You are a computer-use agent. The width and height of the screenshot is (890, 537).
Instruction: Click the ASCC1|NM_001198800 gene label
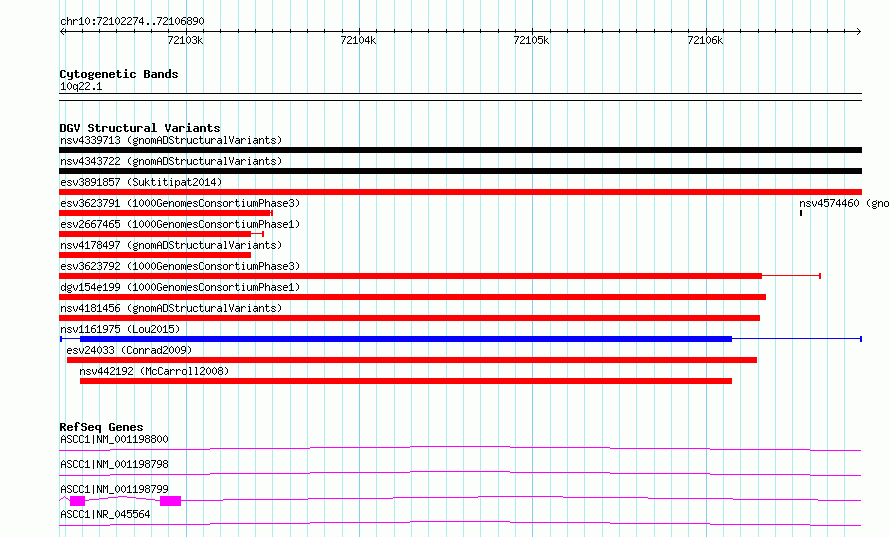(x=114, y=439)
